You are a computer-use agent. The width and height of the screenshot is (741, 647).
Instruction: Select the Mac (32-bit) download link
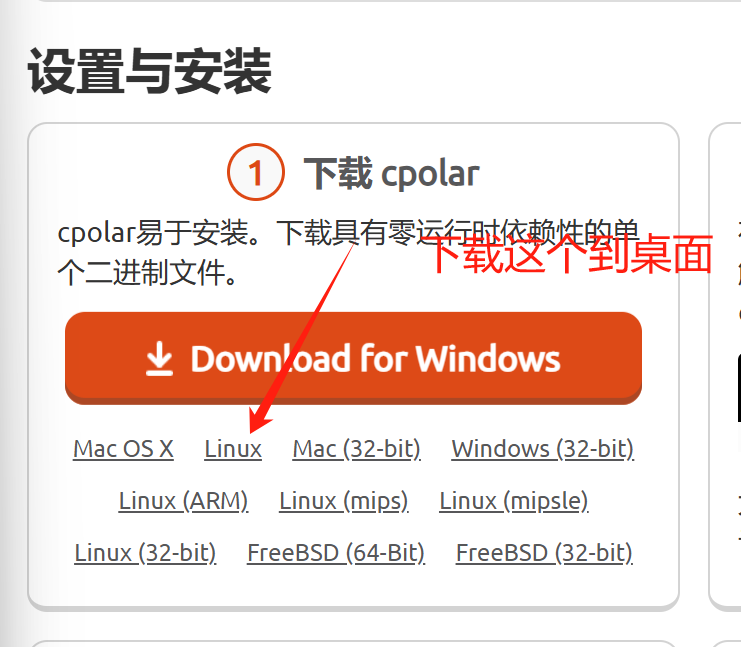coord(357,449)
